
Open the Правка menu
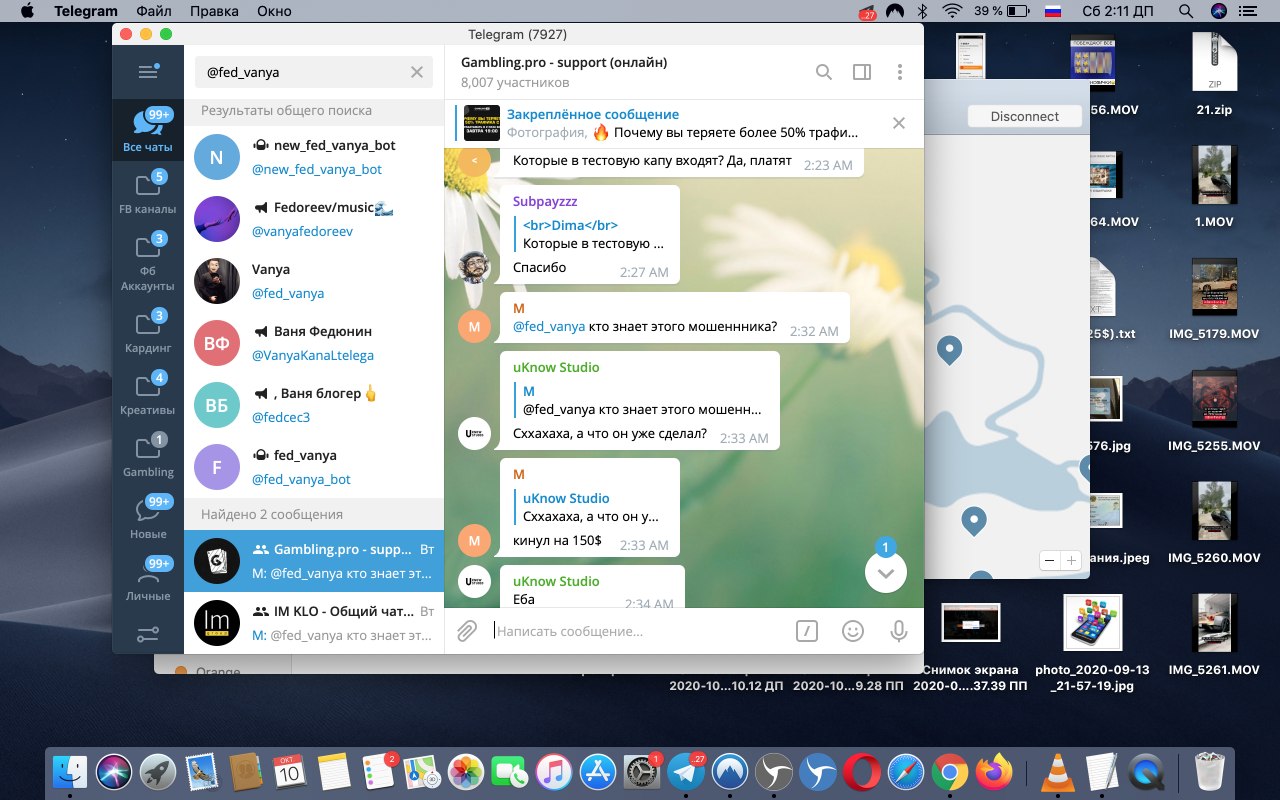pyautogui.click(x=214, y=11)
